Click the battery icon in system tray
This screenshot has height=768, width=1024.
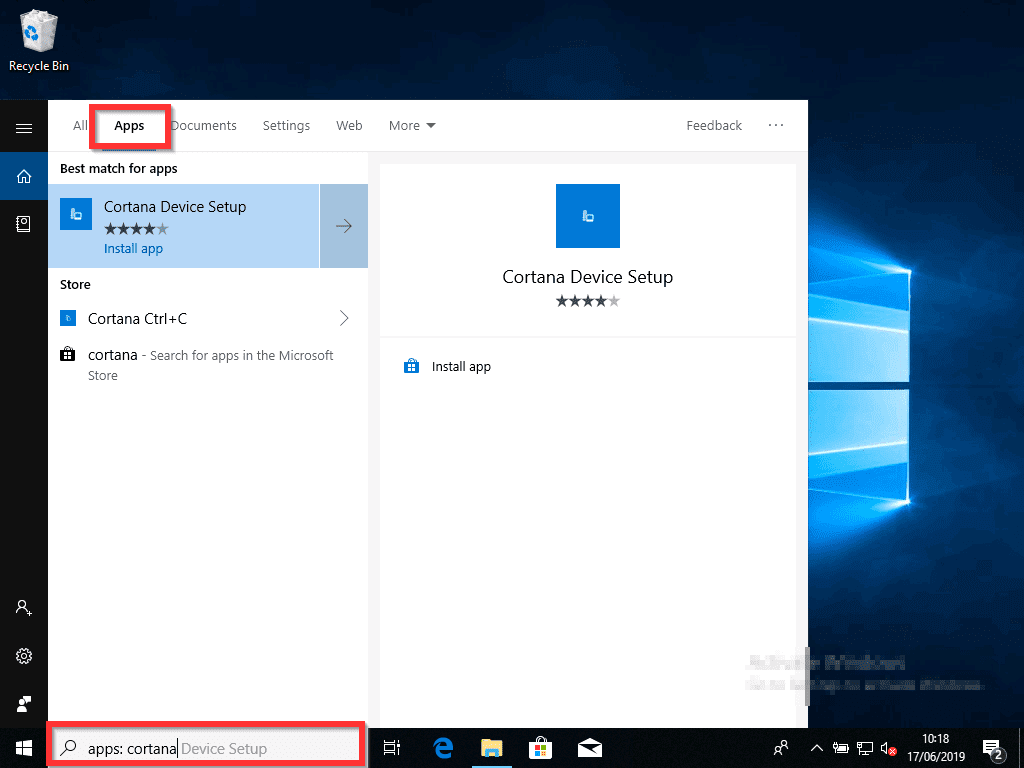[840, 748]
